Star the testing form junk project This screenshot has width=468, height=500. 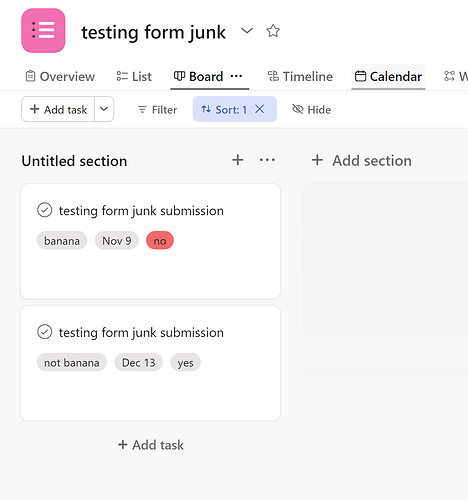tap(273, 31)
